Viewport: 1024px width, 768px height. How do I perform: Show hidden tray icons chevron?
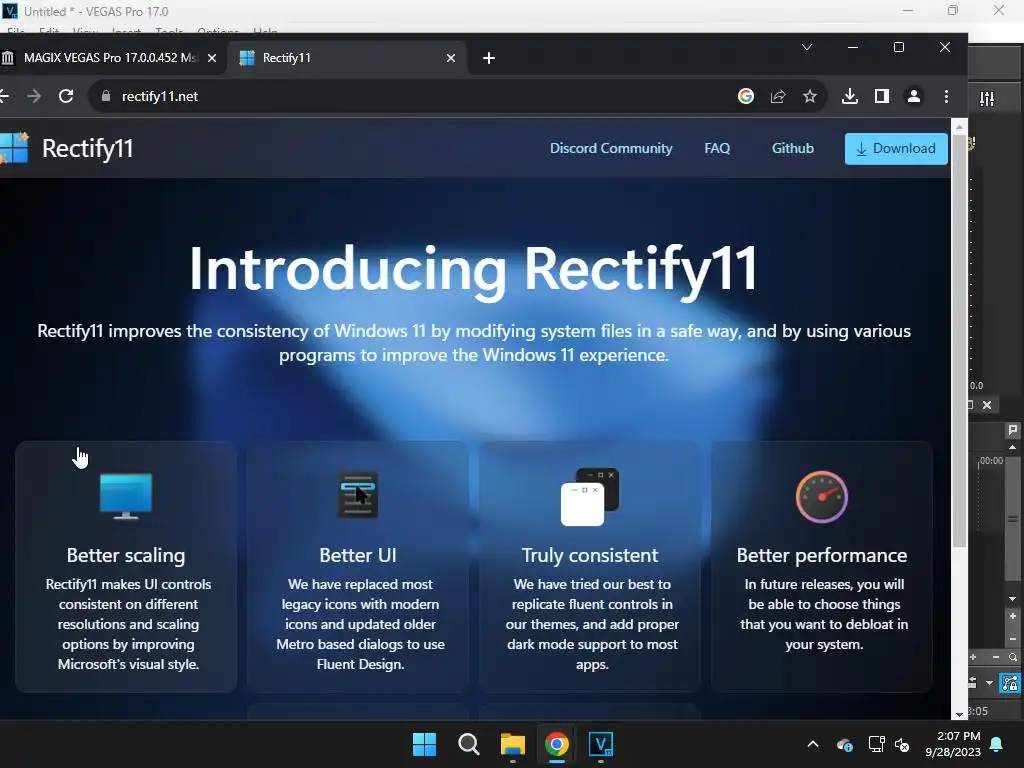(x=813, y=744)
